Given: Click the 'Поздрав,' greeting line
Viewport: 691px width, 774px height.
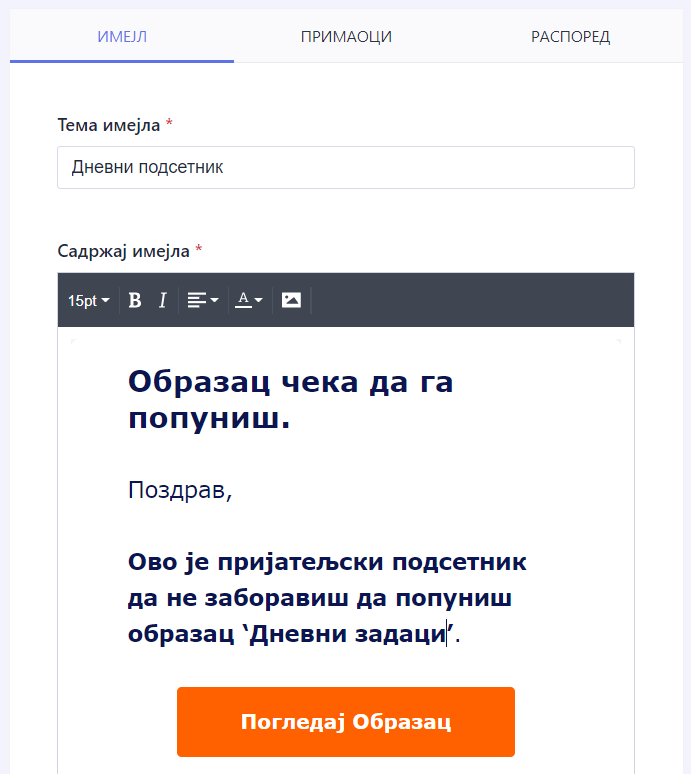Looking at the screenshot, I should [x=180, y=490].
